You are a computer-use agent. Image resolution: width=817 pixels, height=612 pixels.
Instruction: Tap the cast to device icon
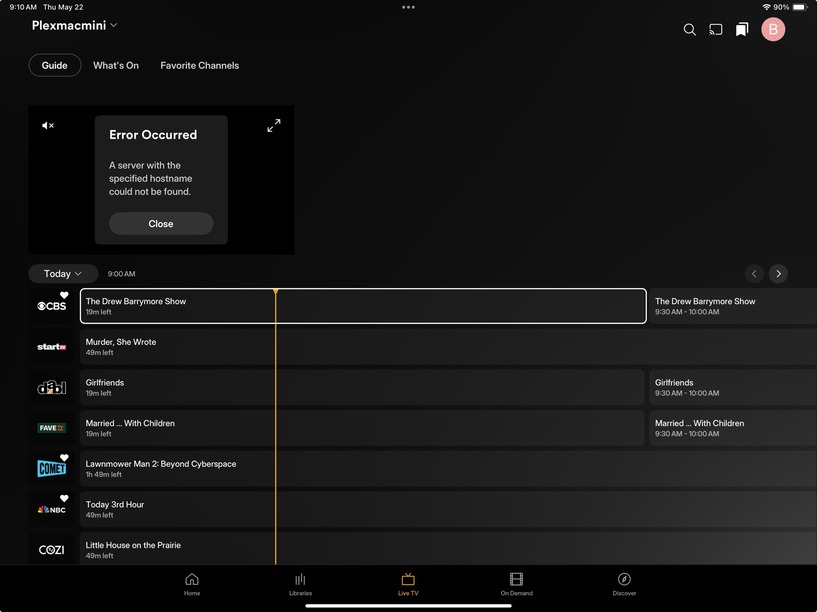[x=716, y=30]
